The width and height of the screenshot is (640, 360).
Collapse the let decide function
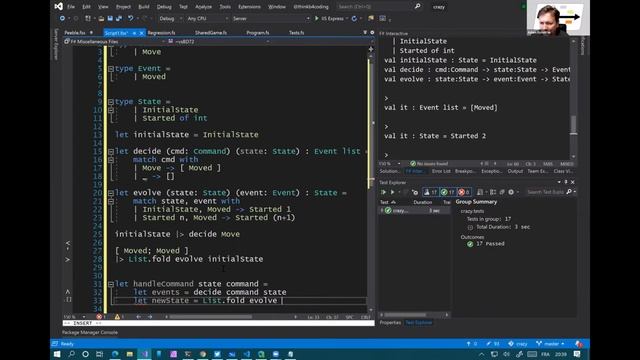tap(111, 151)
